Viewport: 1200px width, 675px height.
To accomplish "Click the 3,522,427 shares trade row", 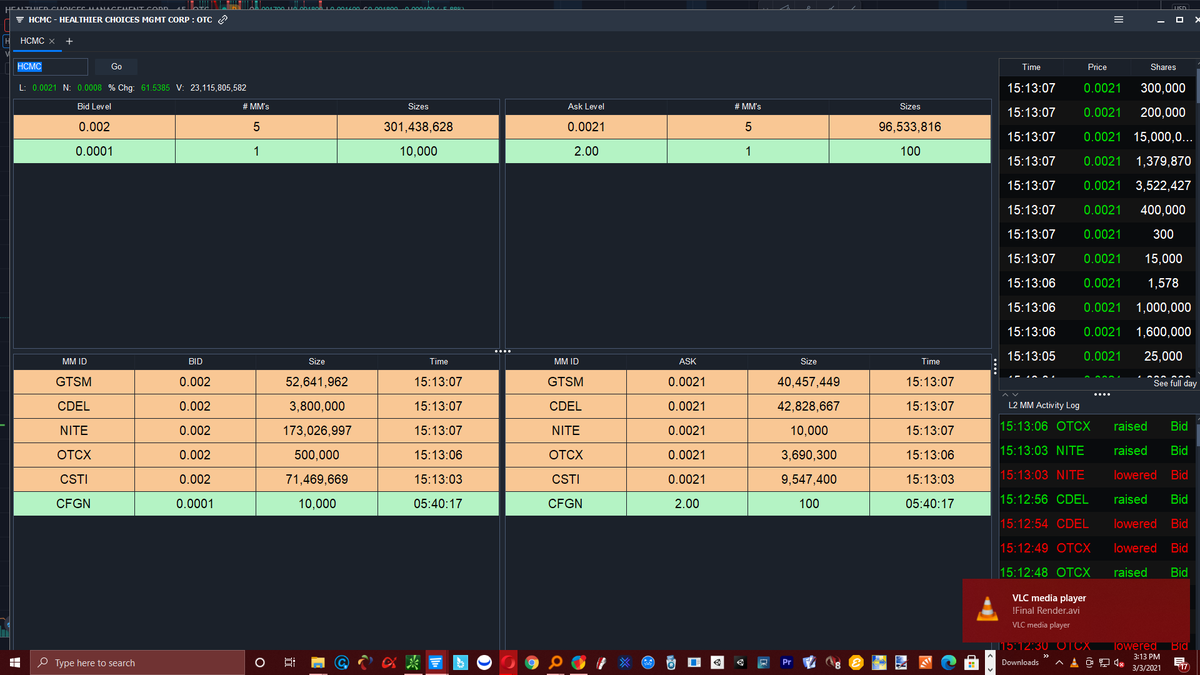I will point(1100,185).
